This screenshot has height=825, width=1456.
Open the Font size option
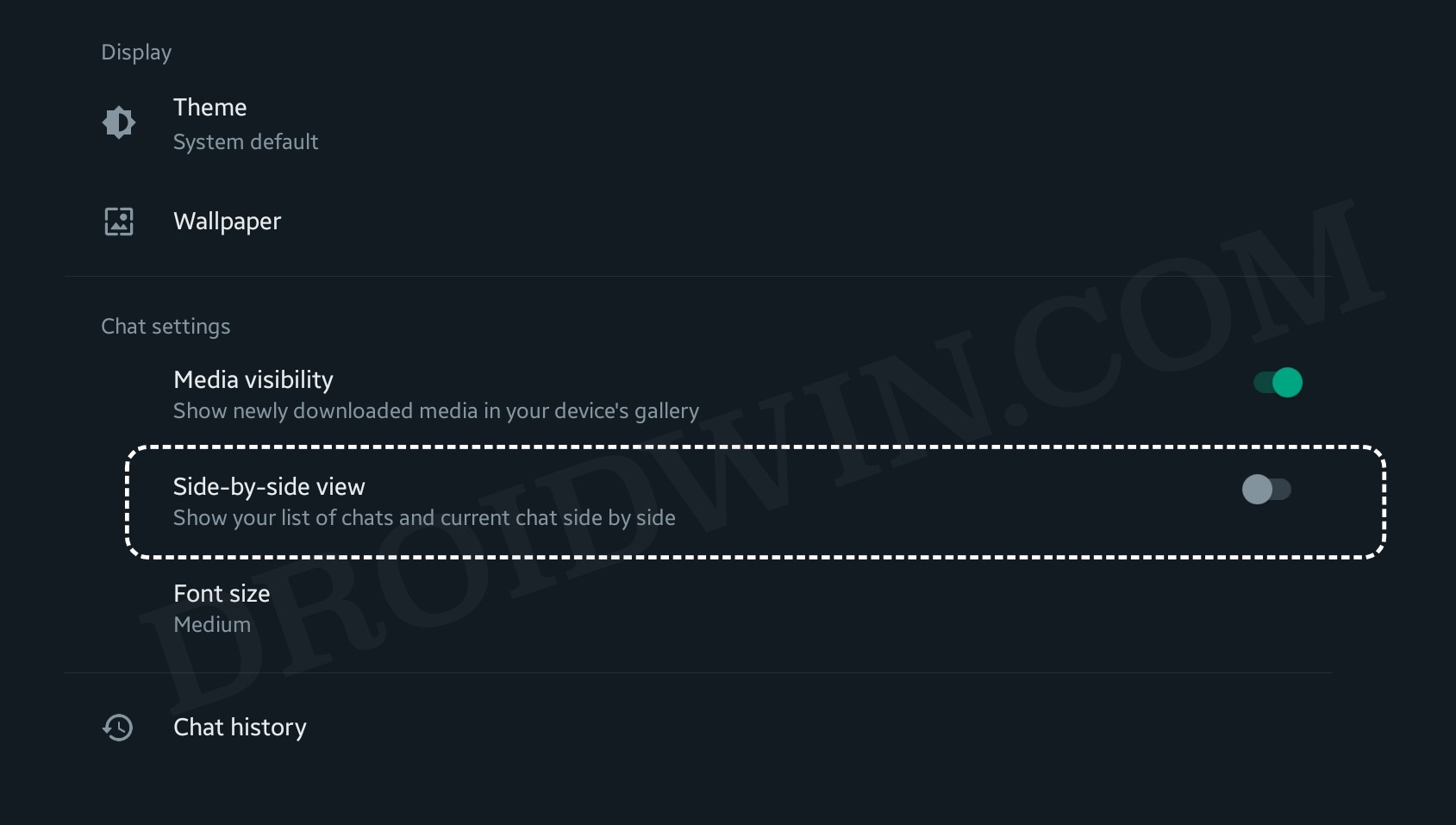pos(222,594)
